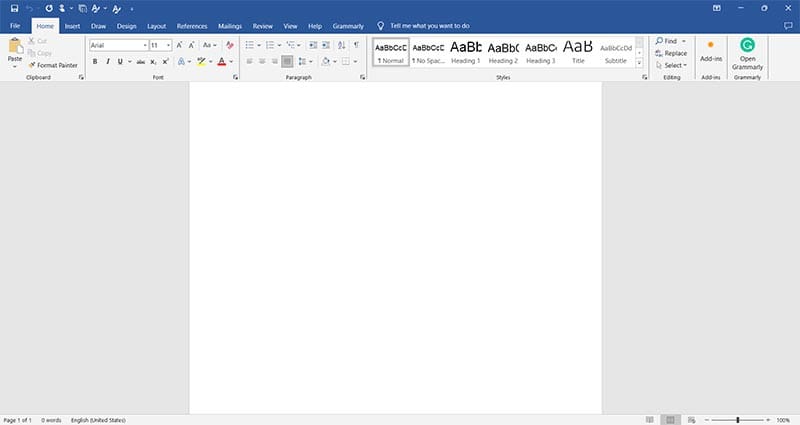Click line and paragraph spacing icon

pyautogui.click(x=302, y=62)
